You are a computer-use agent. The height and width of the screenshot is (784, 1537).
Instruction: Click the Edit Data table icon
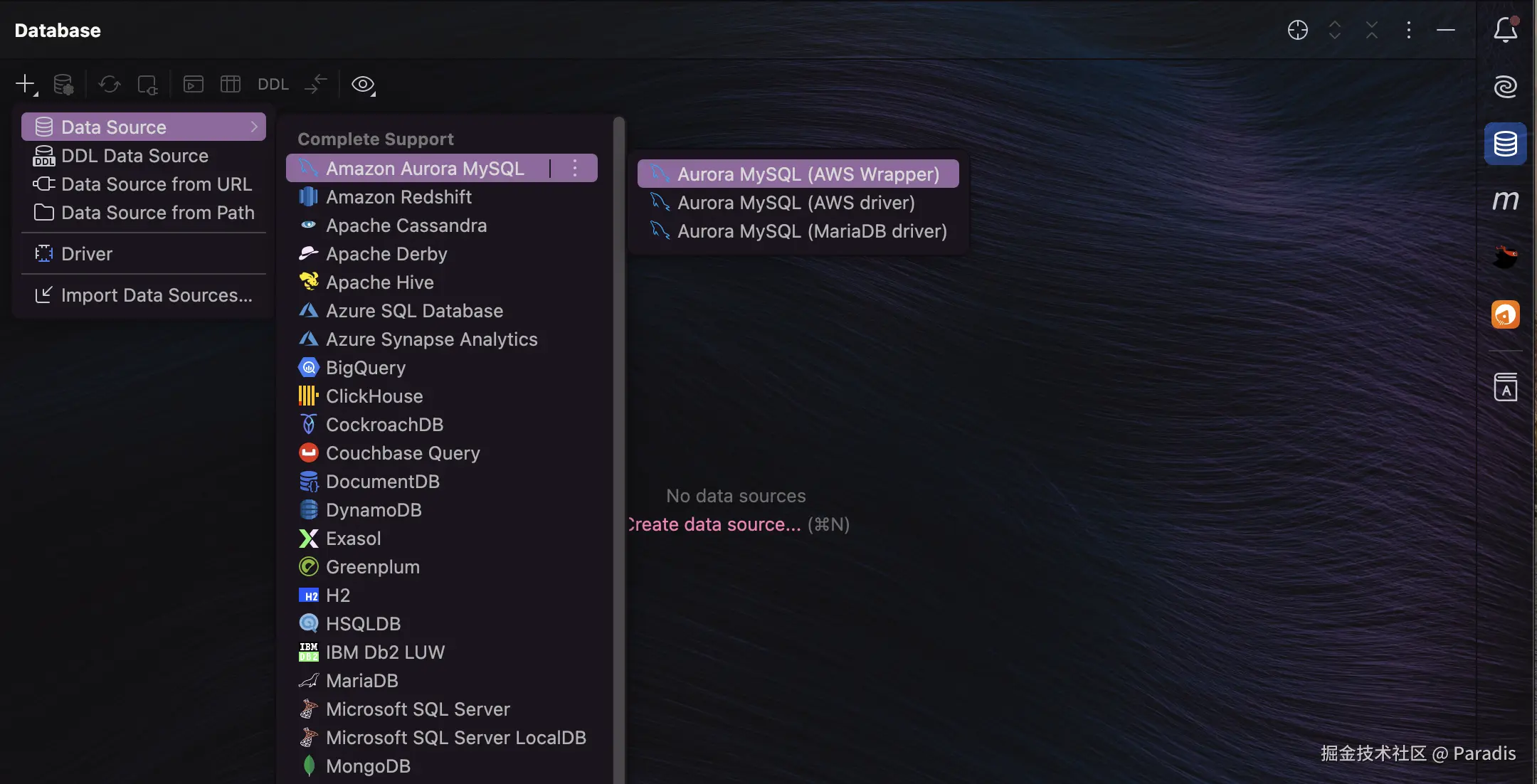(x=231, y=84)
